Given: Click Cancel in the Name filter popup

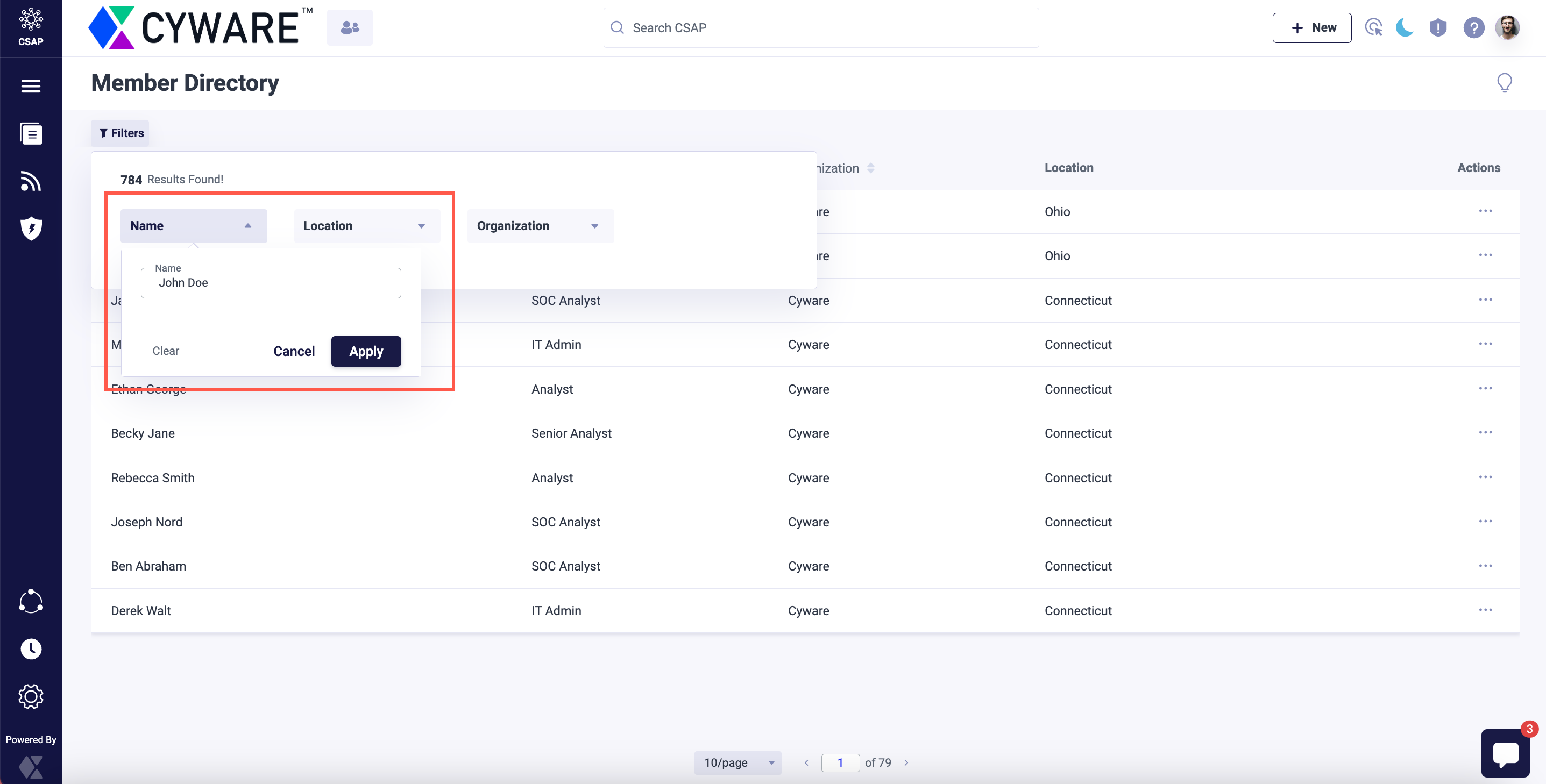Looking at the screenshot, I should tap(294, 352).
